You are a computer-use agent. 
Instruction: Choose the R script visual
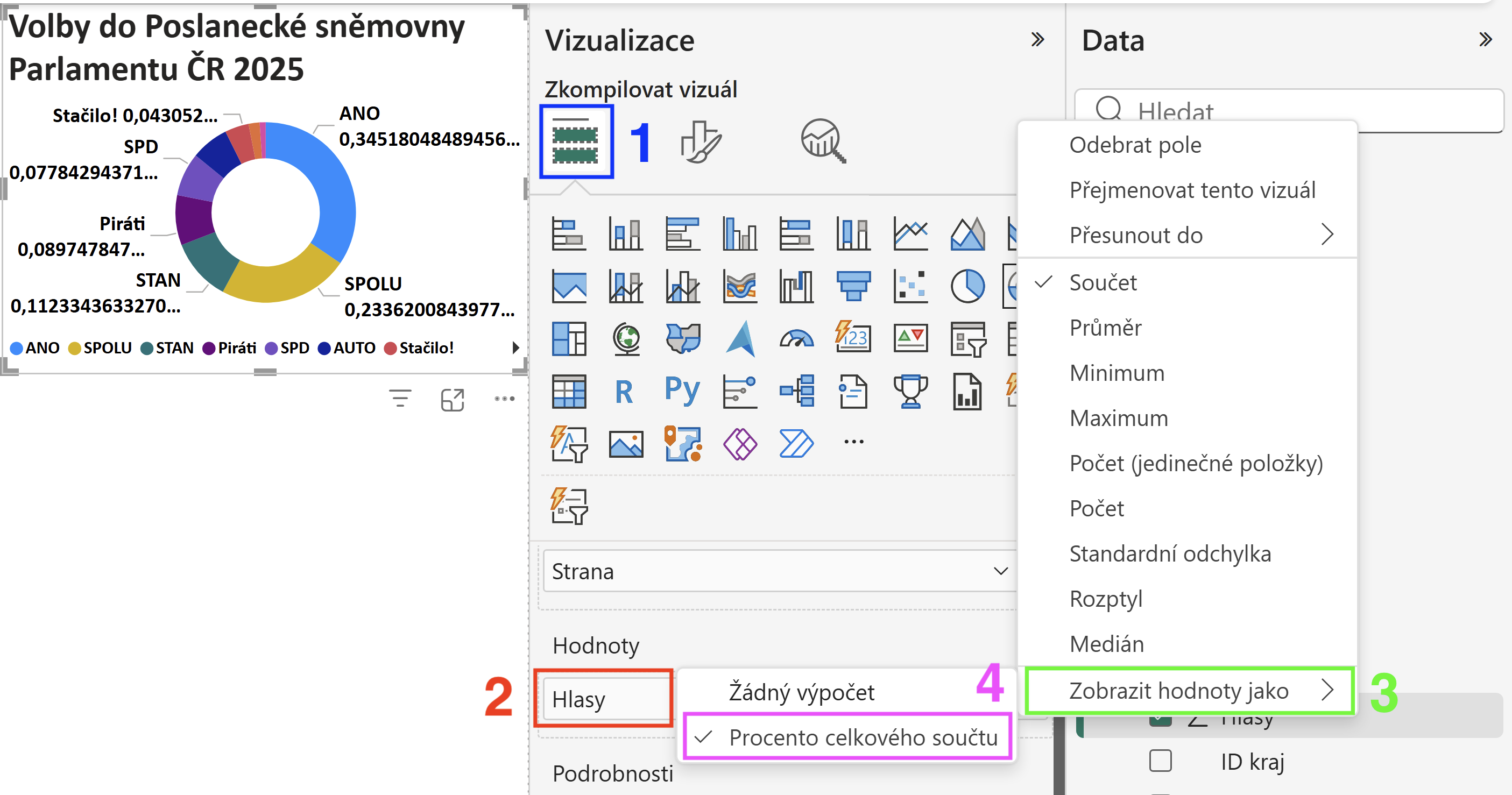click(623, 392)
